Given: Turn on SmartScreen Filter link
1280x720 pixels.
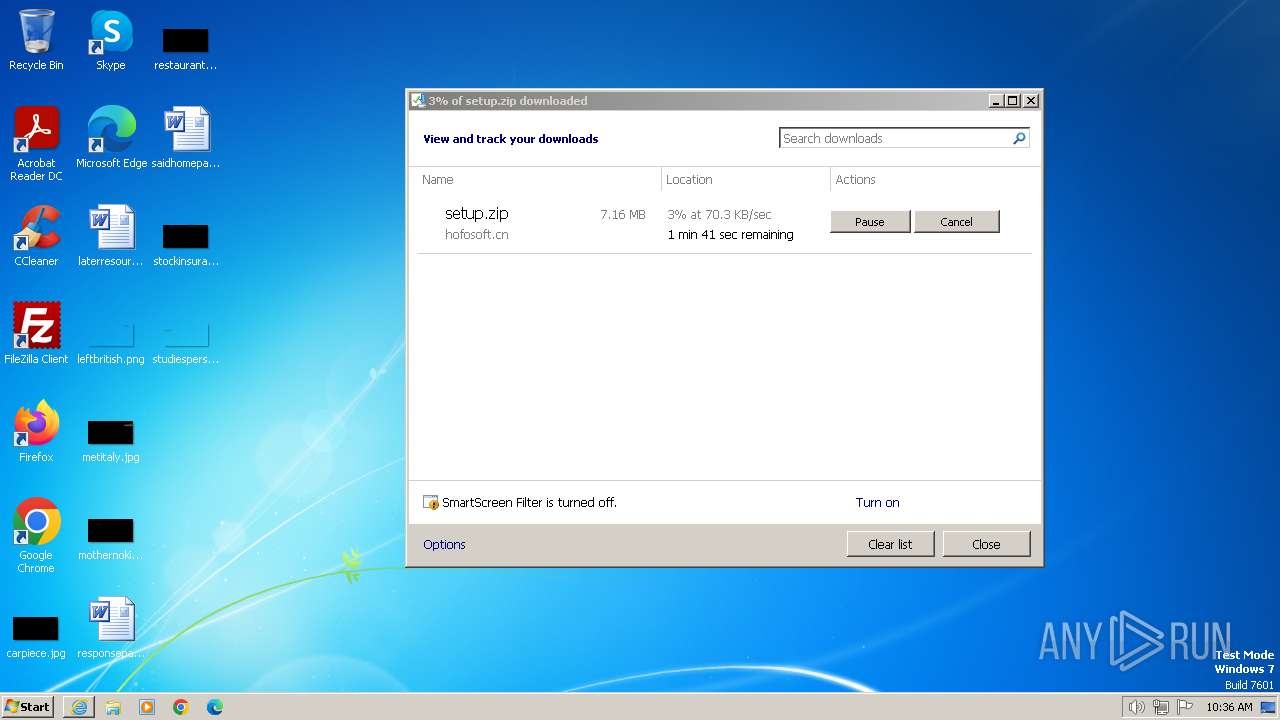Looking at the screenshot, I should point(877,502).
